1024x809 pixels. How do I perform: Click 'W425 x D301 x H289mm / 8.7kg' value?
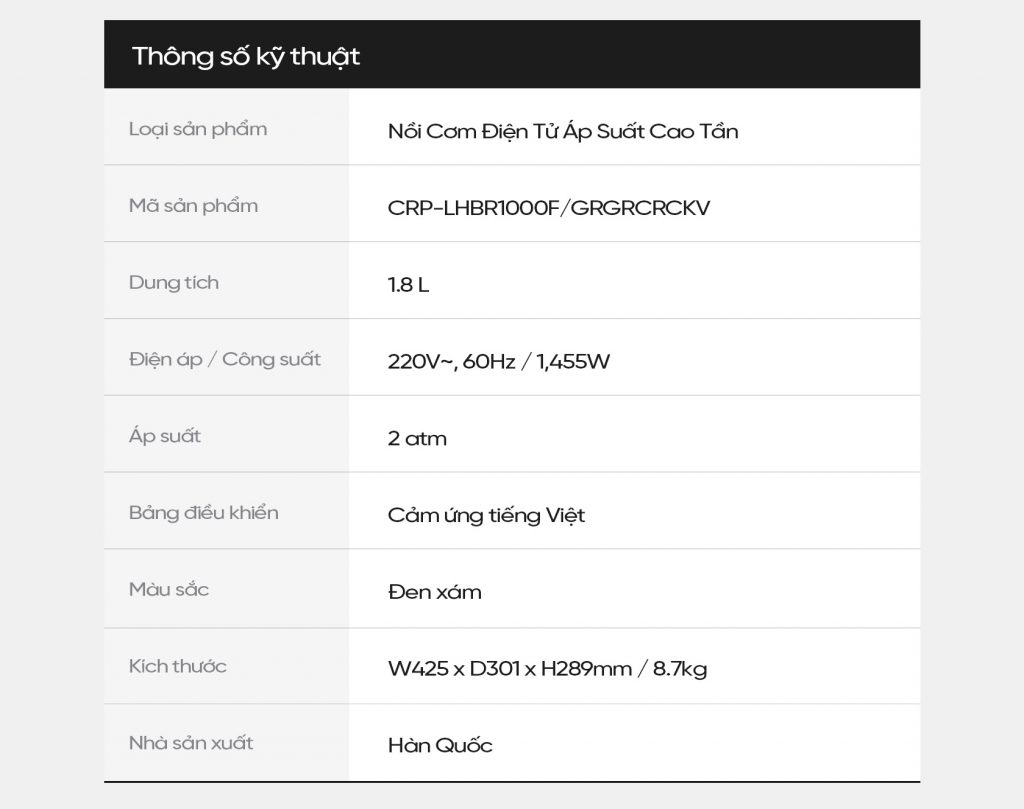(547, 669)
